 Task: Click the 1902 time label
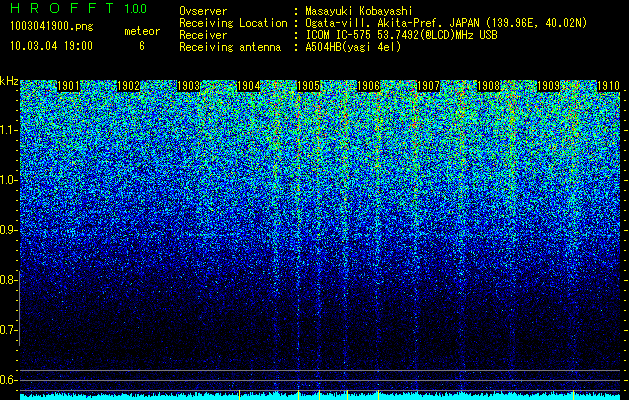coord(128,86)
